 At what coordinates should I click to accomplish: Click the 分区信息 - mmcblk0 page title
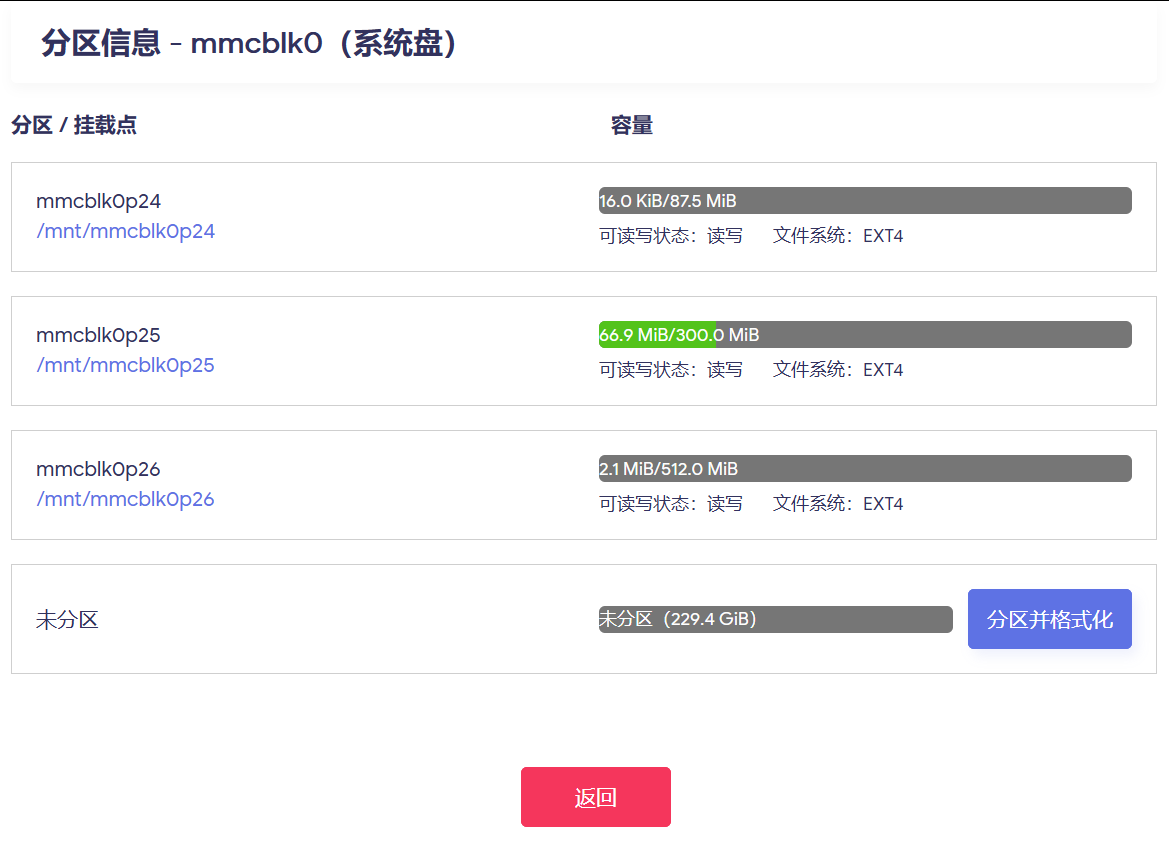250,44
